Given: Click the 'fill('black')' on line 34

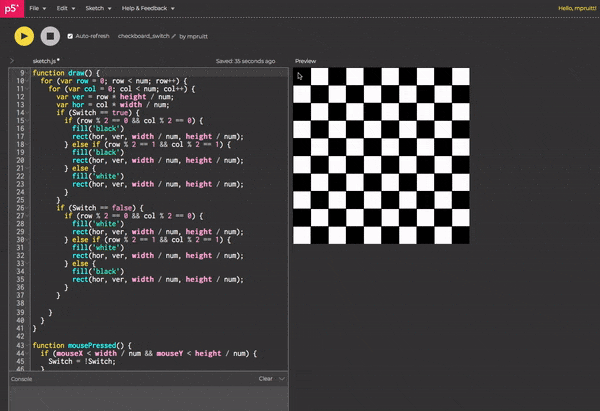Looking at the screenshot, I should coord(98,271).
